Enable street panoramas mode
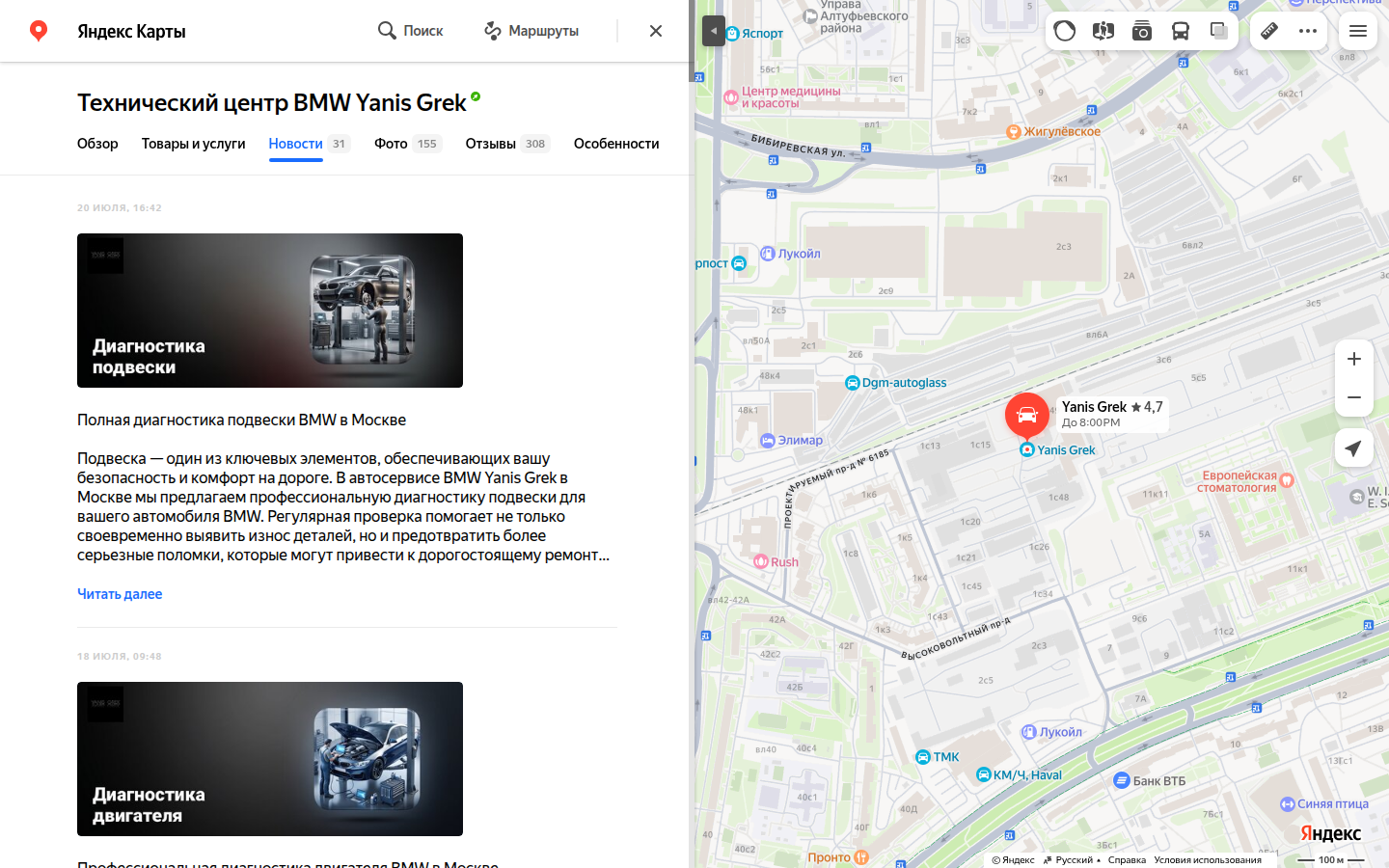Screen dimensions: 1389x868 click(1103, 31)
